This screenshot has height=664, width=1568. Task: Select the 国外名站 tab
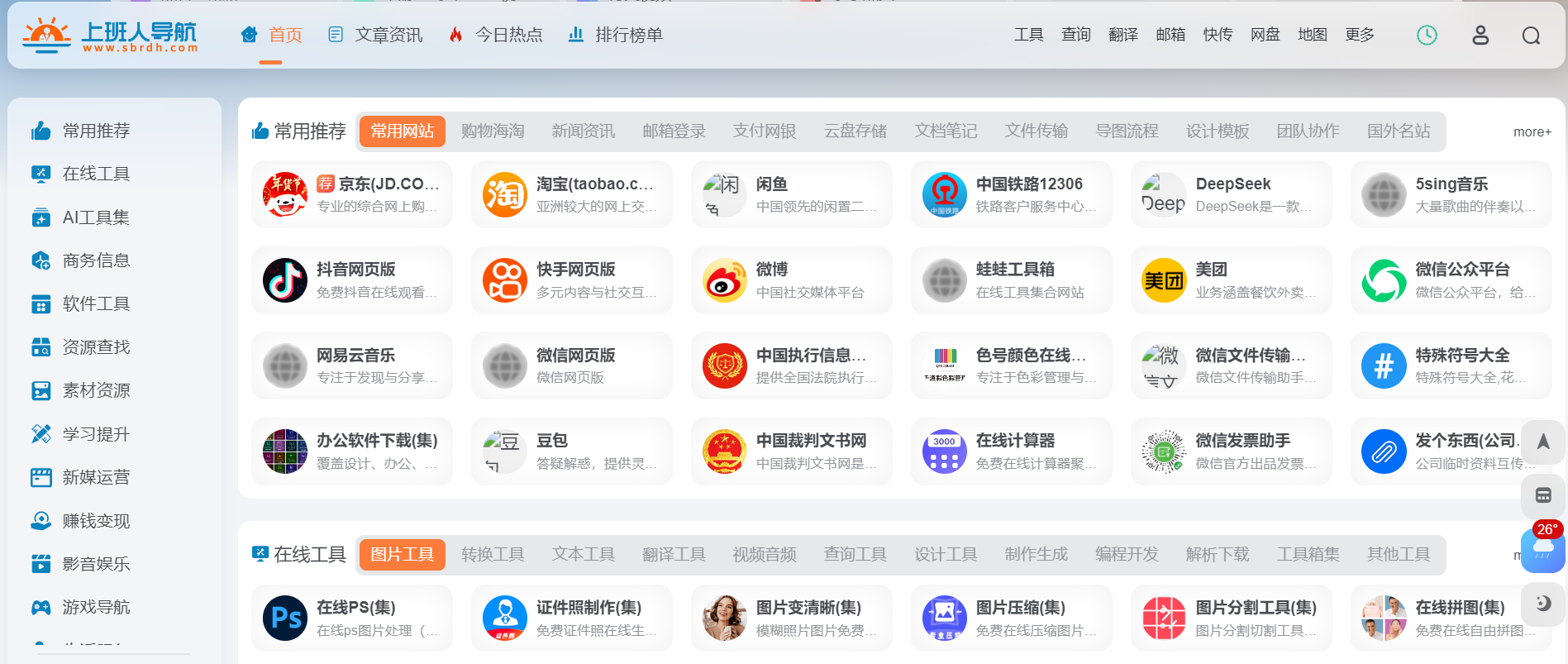(1399, 131)
